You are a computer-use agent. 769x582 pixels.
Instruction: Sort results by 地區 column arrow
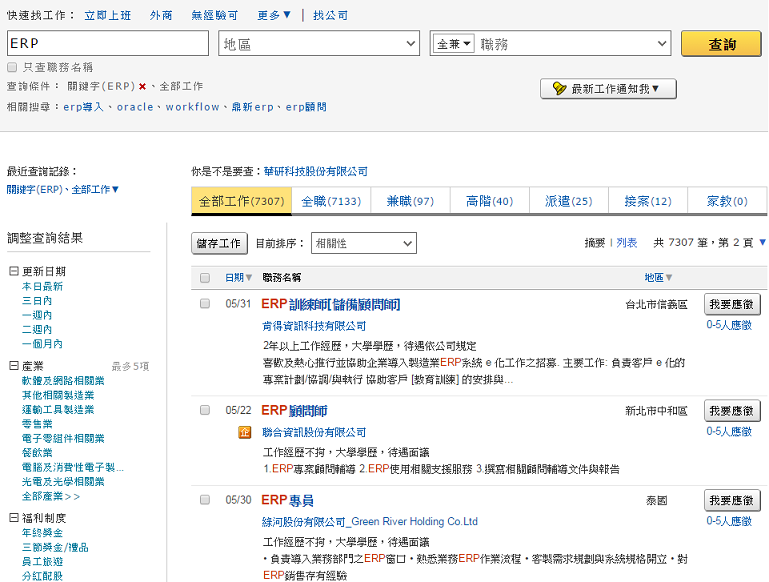pyautogui.click(x=668, y=278)
